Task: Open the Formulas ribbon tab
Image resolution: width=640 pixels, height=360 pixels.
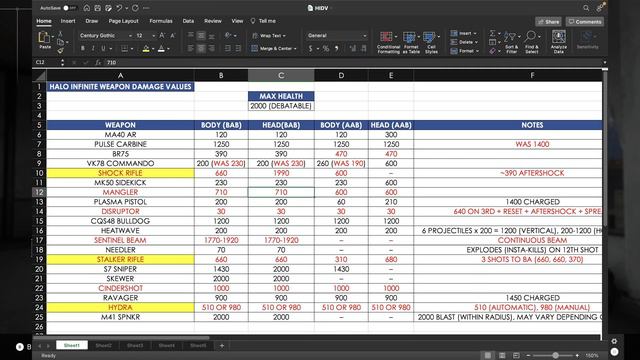Action: click(161, 21)
